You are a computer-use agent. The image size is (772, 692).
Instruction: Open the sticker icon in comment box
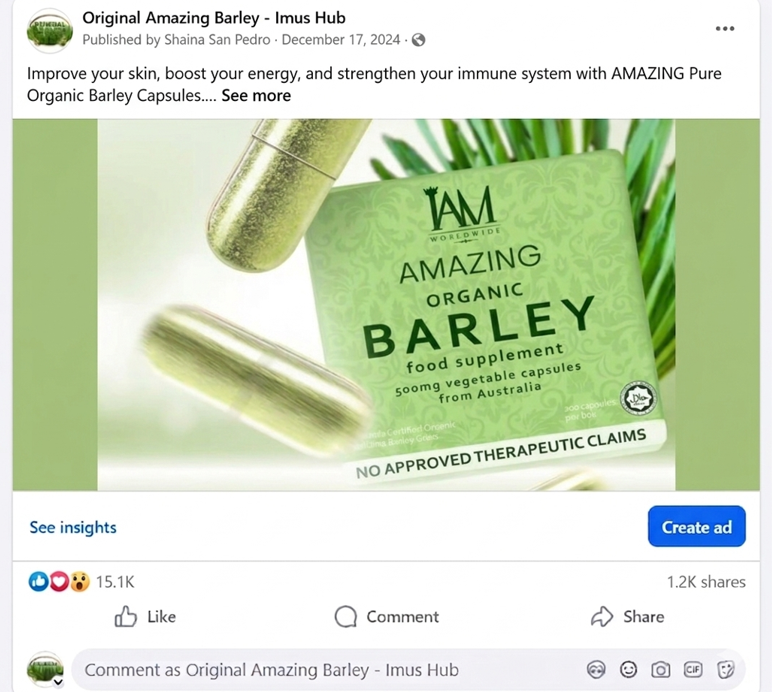(725, 670)
